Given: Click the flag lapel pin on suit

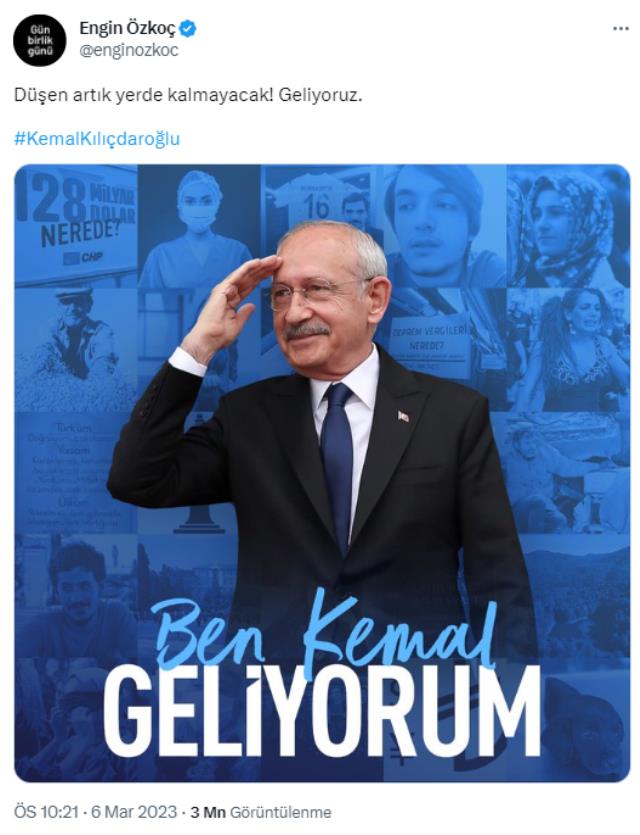Looking at the screenshot, I should [x=403, y=416].
